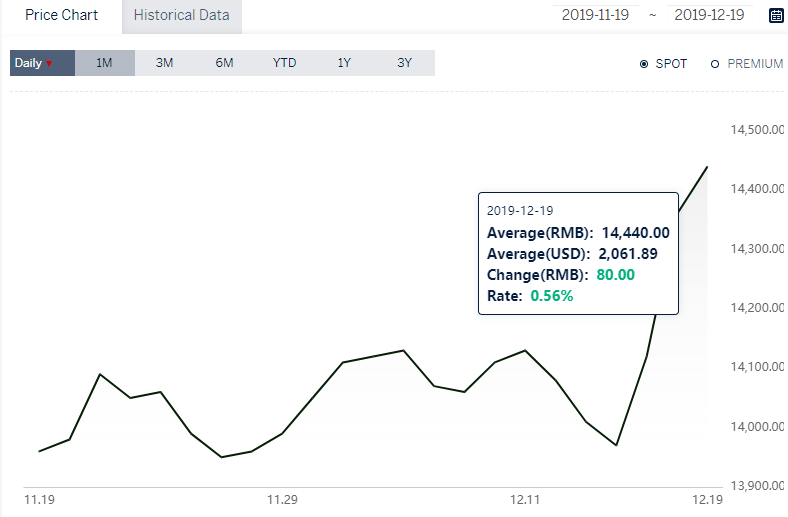Open the calendar date picker icon
Image resolution: width=788 pixels, height=517 pixels.
[776, 15]
